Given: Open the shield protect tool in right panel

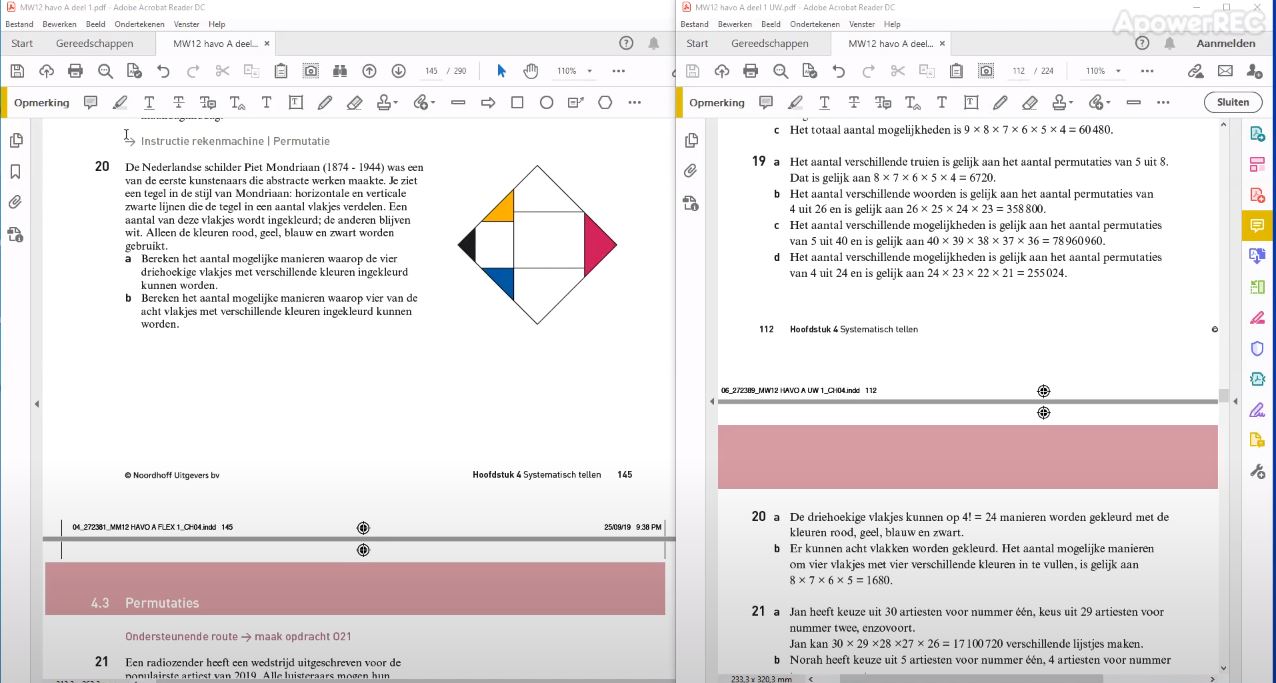Looking at the screenshot, I should click(x=1257, y=348).
